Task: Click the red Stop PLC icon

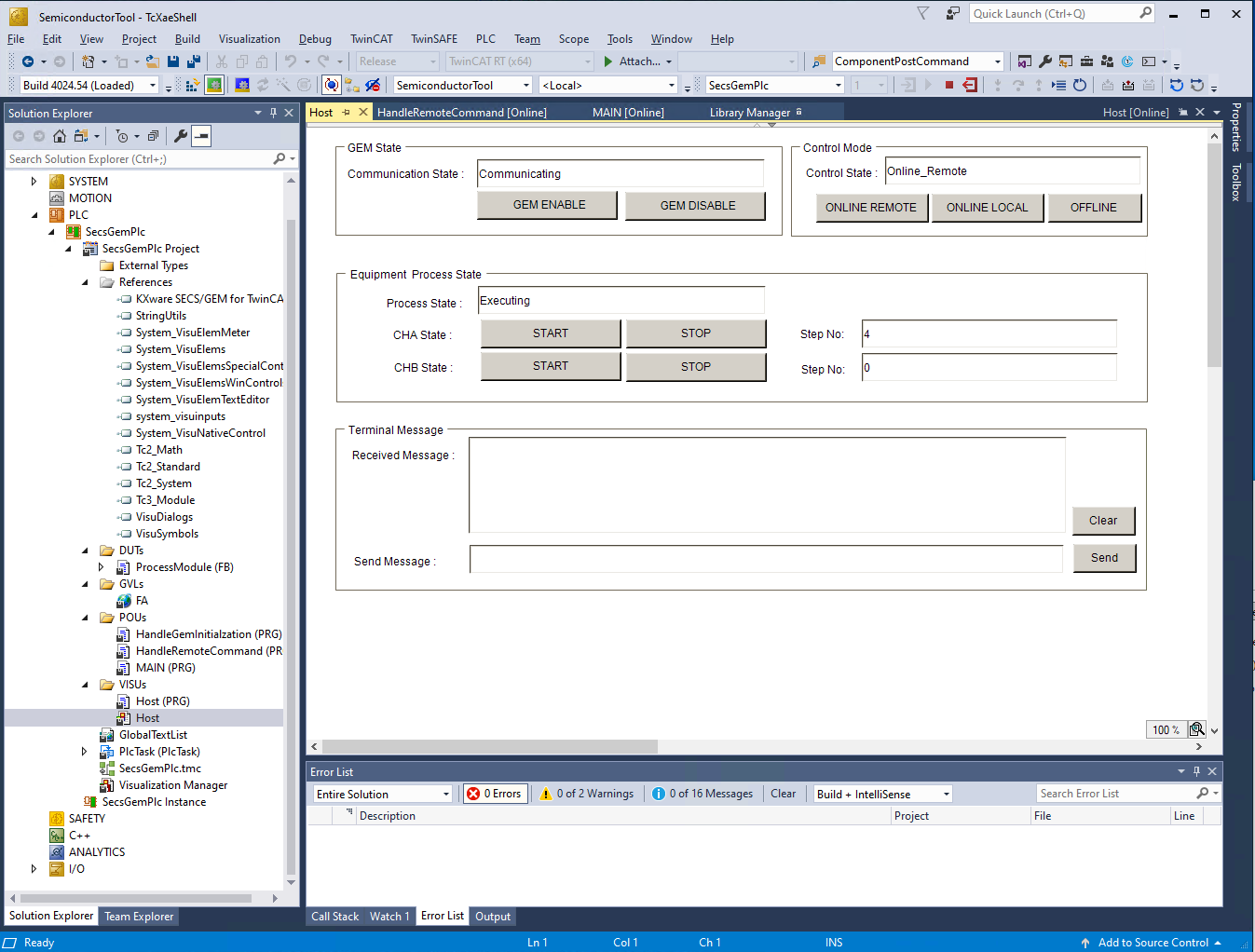Action: pos(949,85)
